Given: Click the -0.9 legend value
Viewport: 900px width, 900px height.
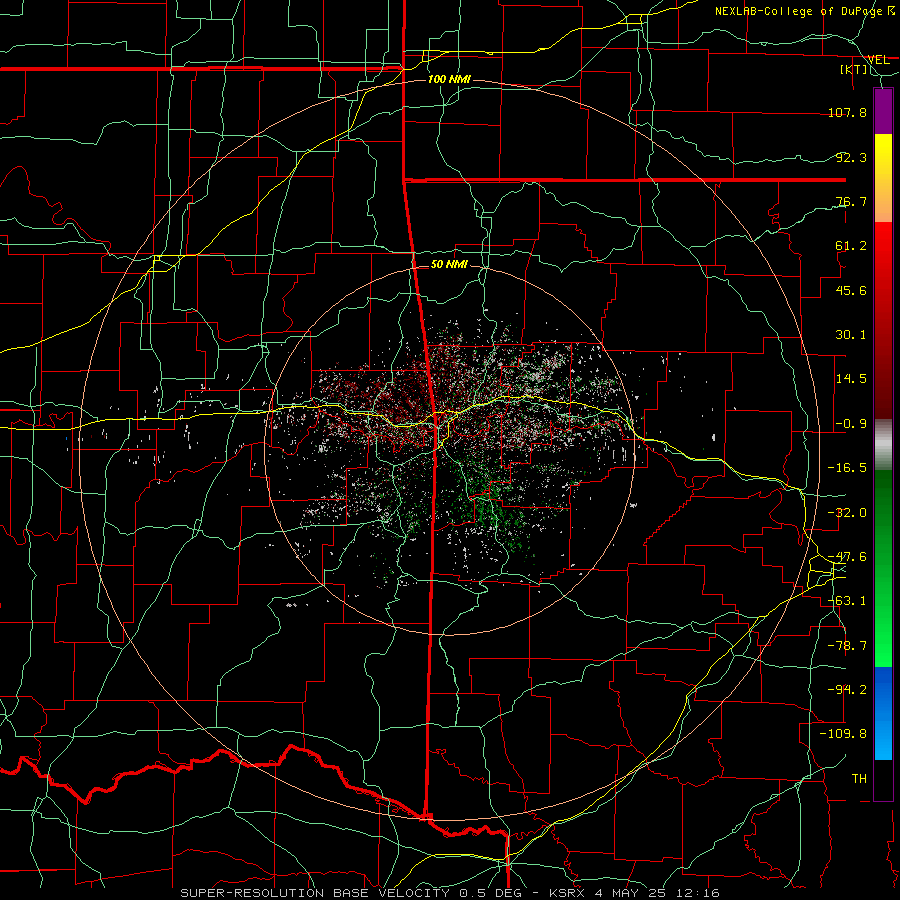Looking at the screenshot, I should pyautogui.click(x=851, y=424).
